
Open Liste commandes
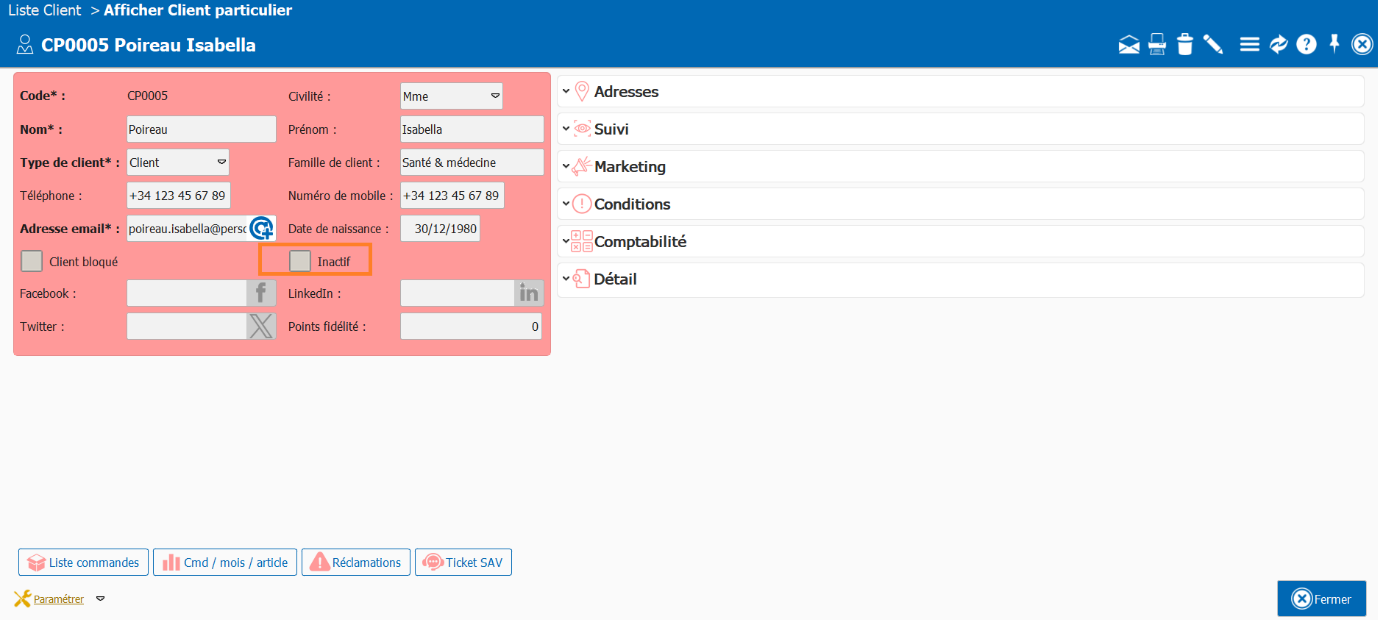tap(84, 563)
